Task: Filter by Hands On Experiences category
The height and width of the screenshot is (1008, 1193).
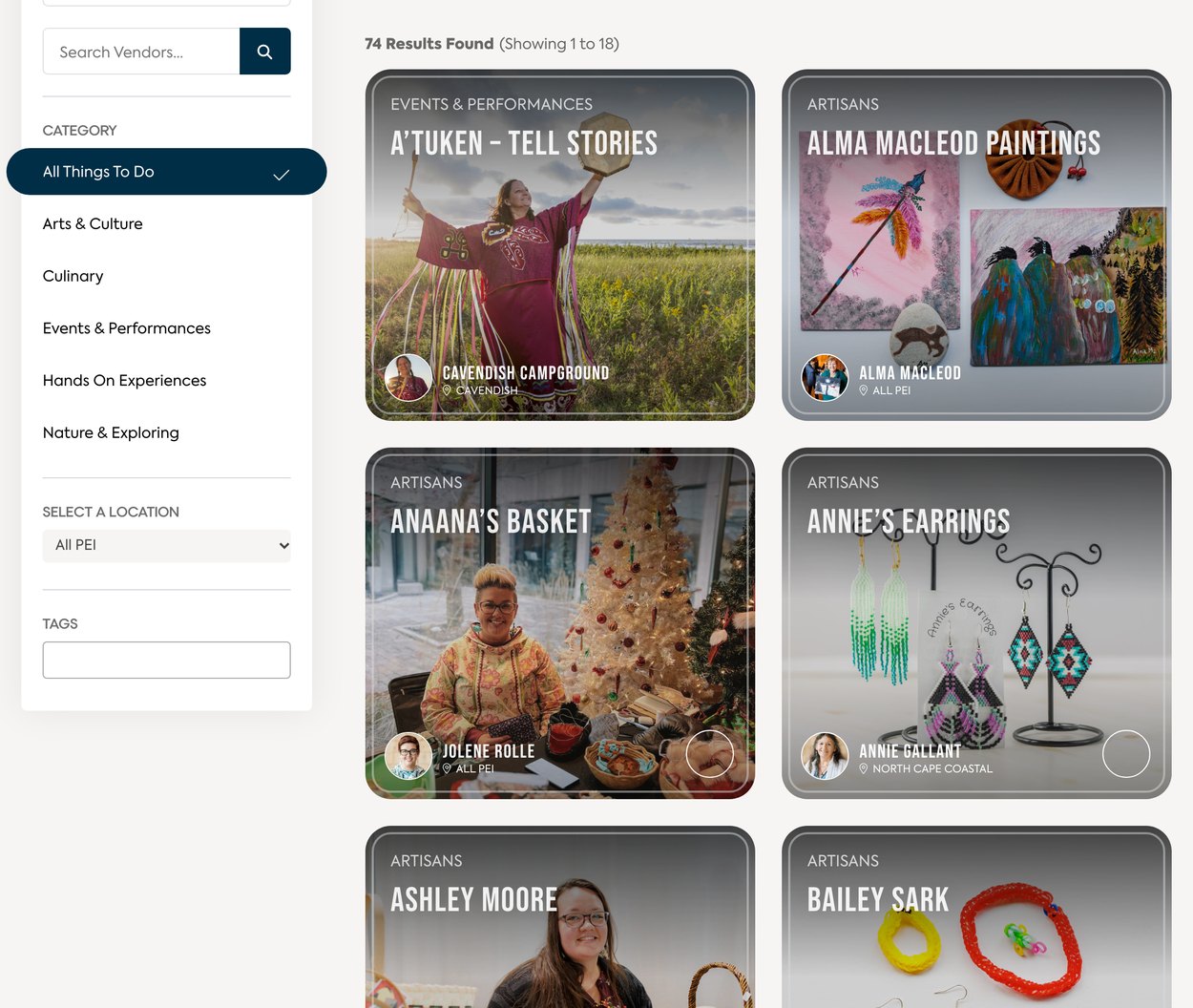Action: 124,380
